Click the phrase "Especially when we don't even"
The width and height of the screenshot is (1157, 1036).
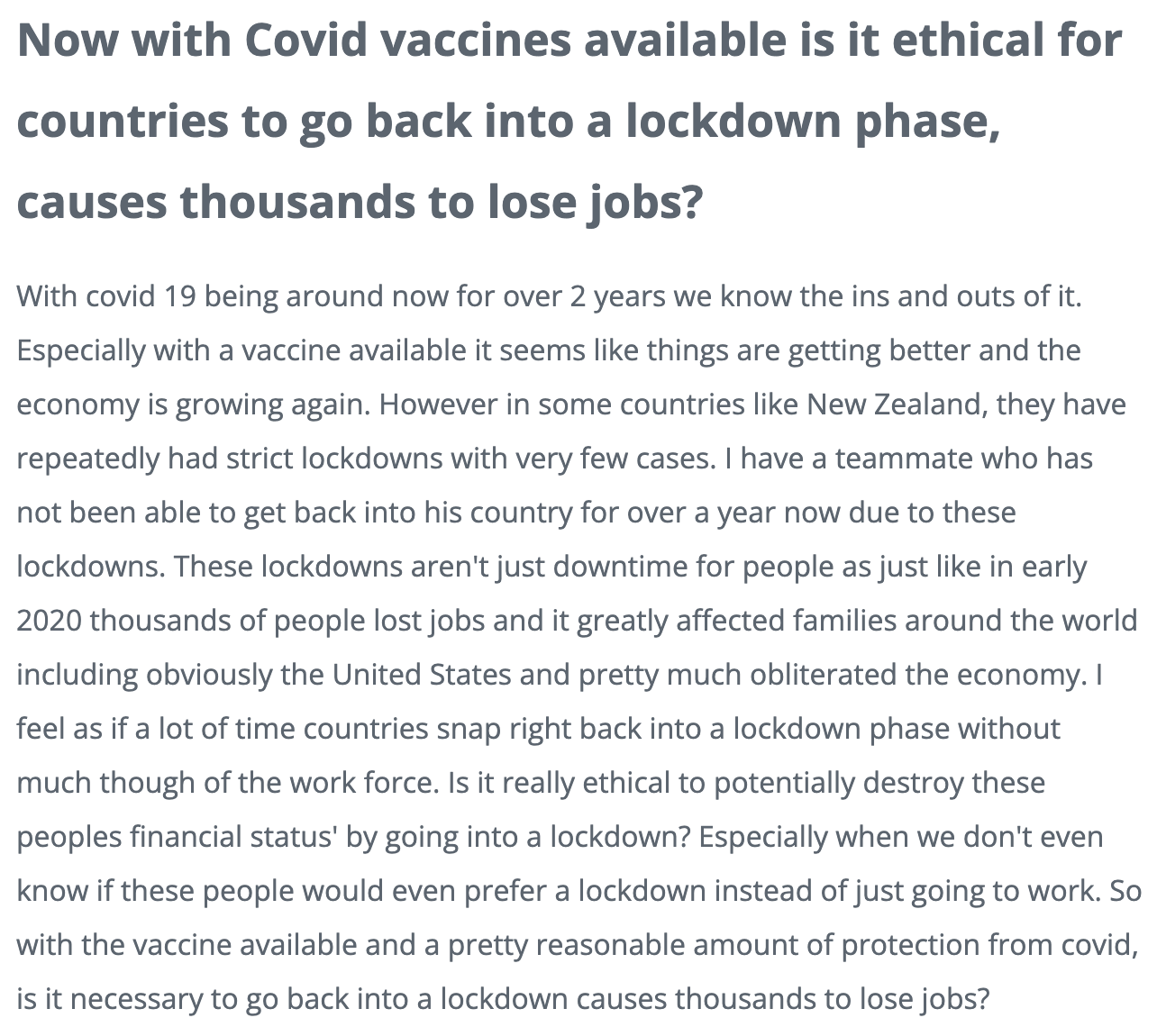point(901,836)
